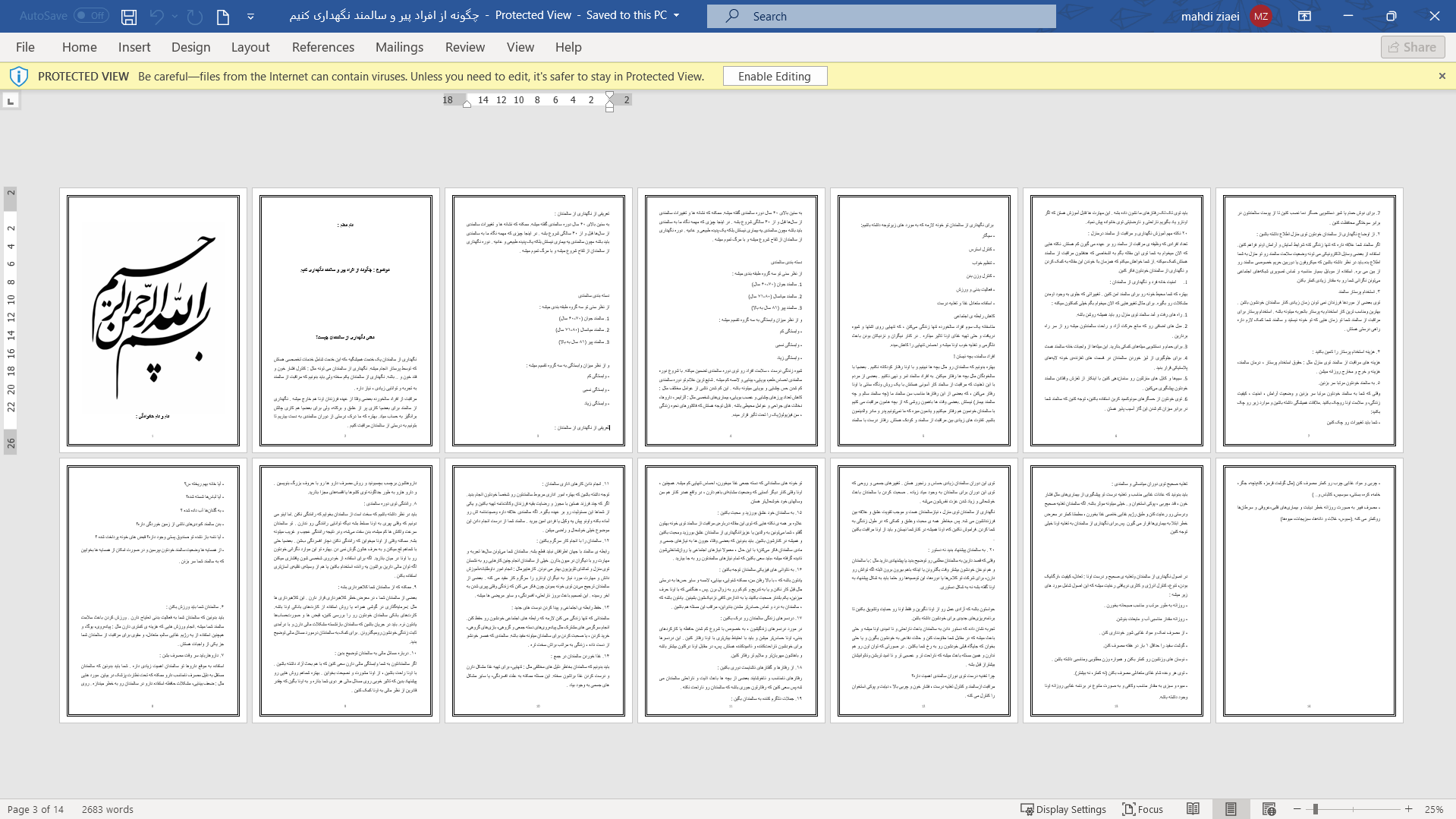Screen dimensions: 1456x819
Task: Select the Bismillah calligraphy page thumbnail
Action: tap(153, 320)
